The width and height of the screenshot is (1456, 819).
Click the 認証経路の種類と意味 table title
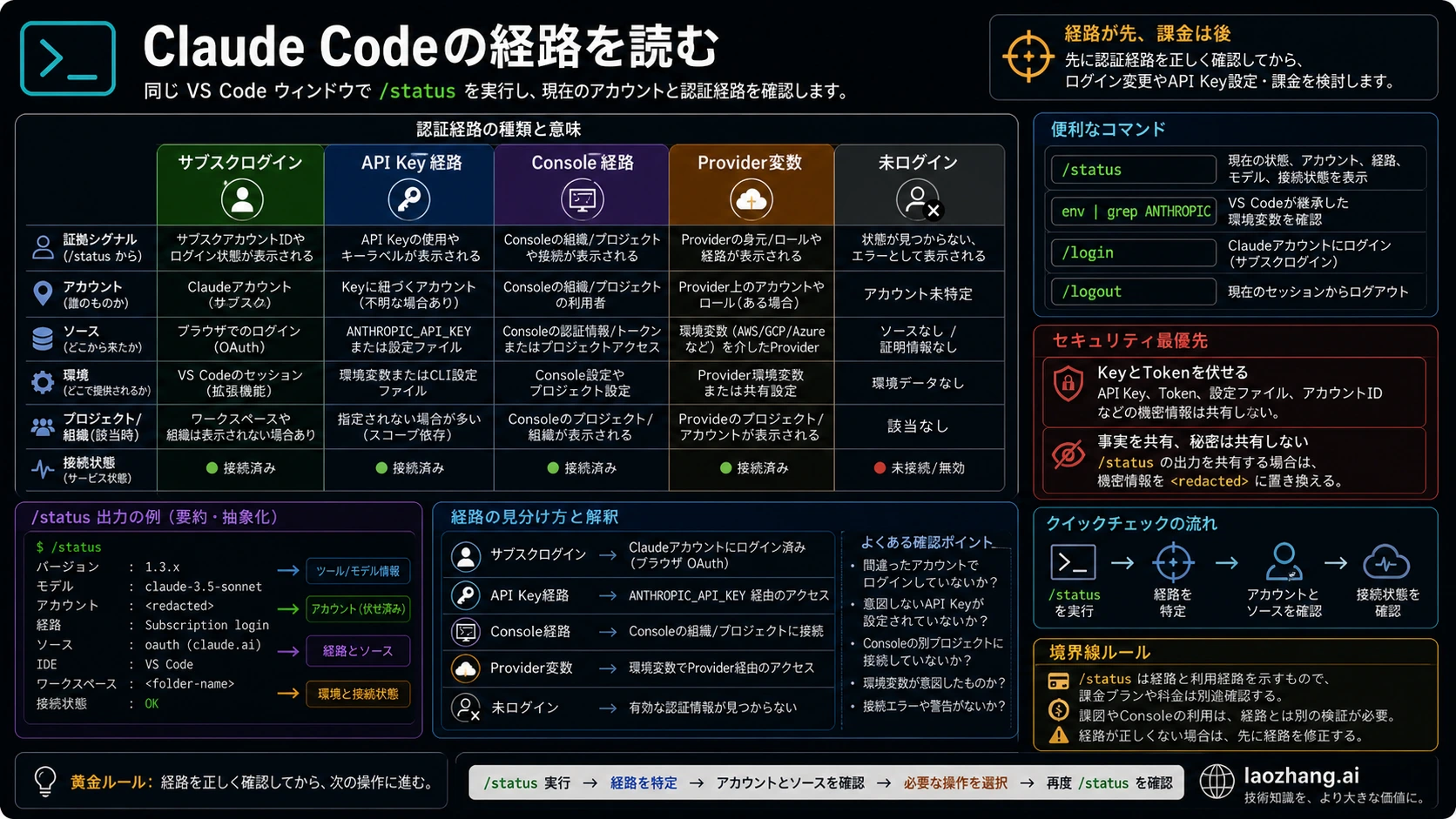(499, 129)
